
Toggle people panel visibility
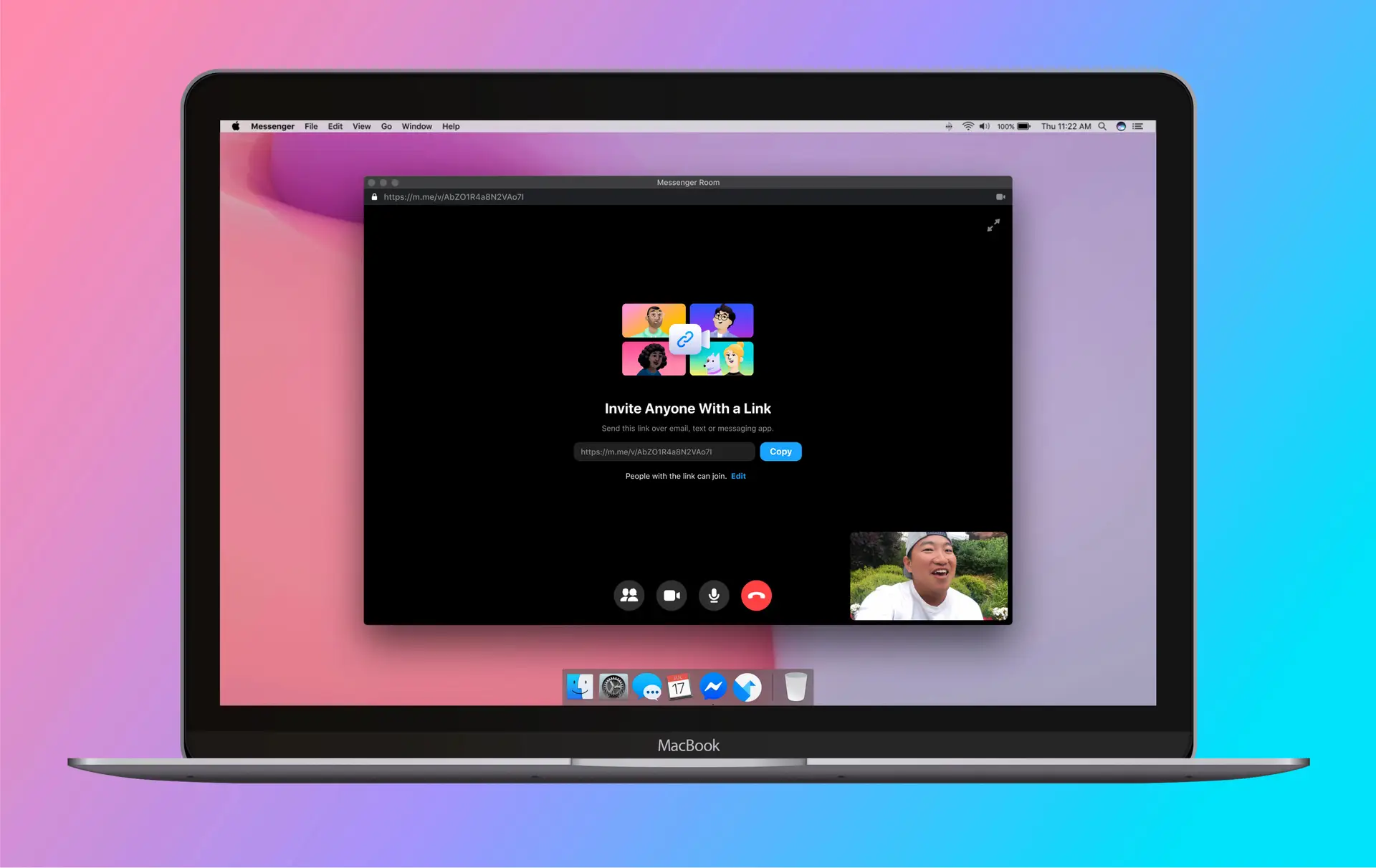629,594
